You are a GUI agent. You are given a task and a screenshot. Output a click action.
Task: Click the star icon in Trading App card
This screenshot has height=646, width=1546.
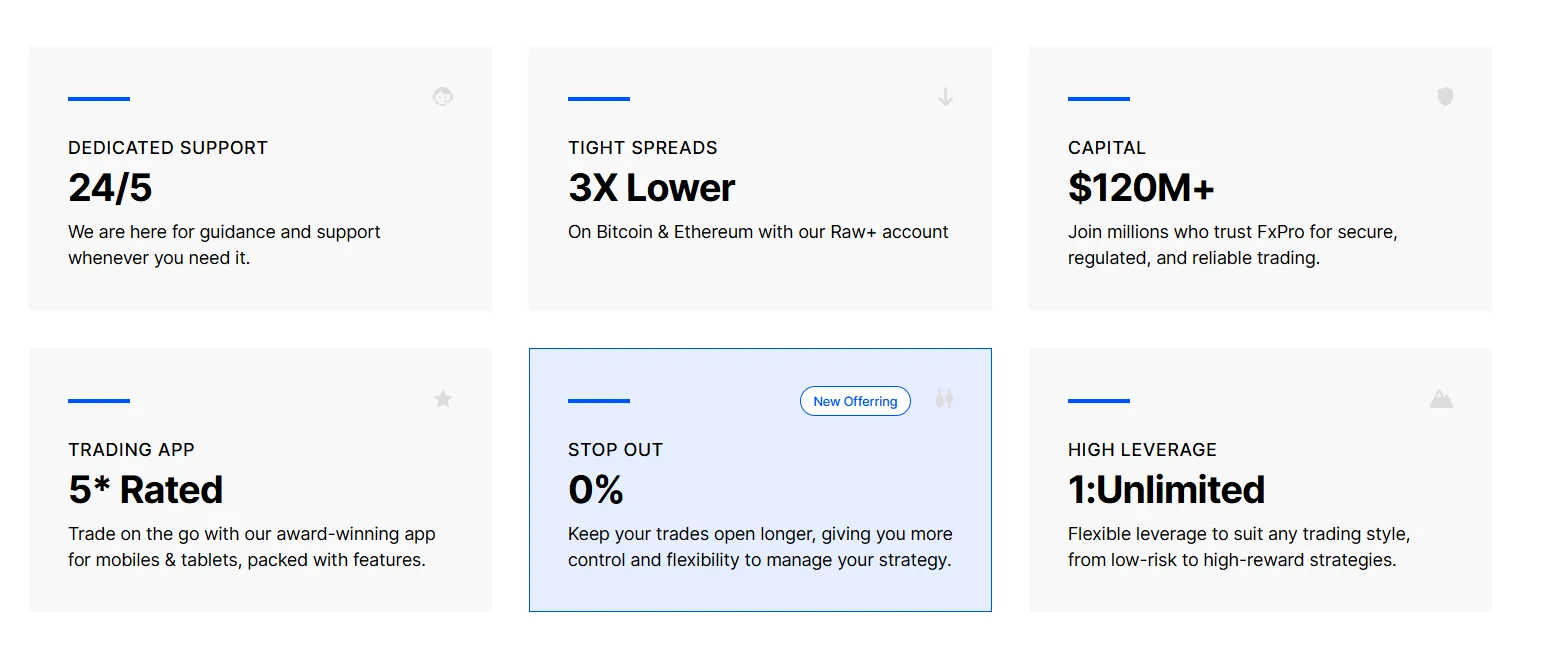click(443, 399)
